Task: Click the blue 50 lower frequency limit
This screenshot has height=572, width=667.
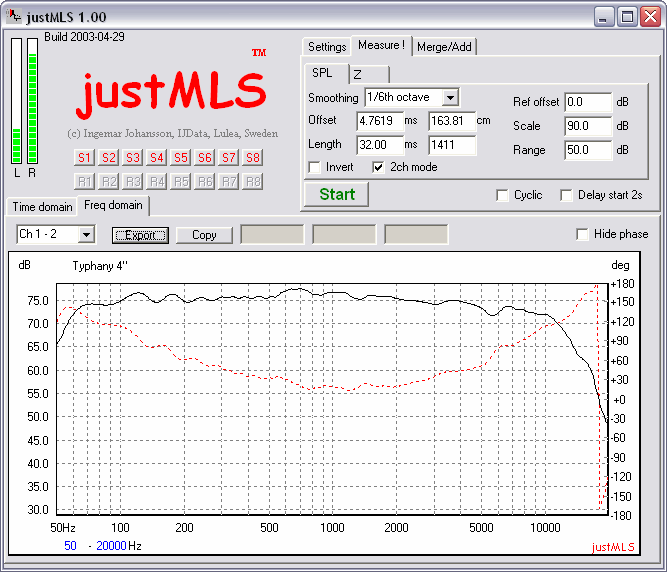Action: pos(70,546)
